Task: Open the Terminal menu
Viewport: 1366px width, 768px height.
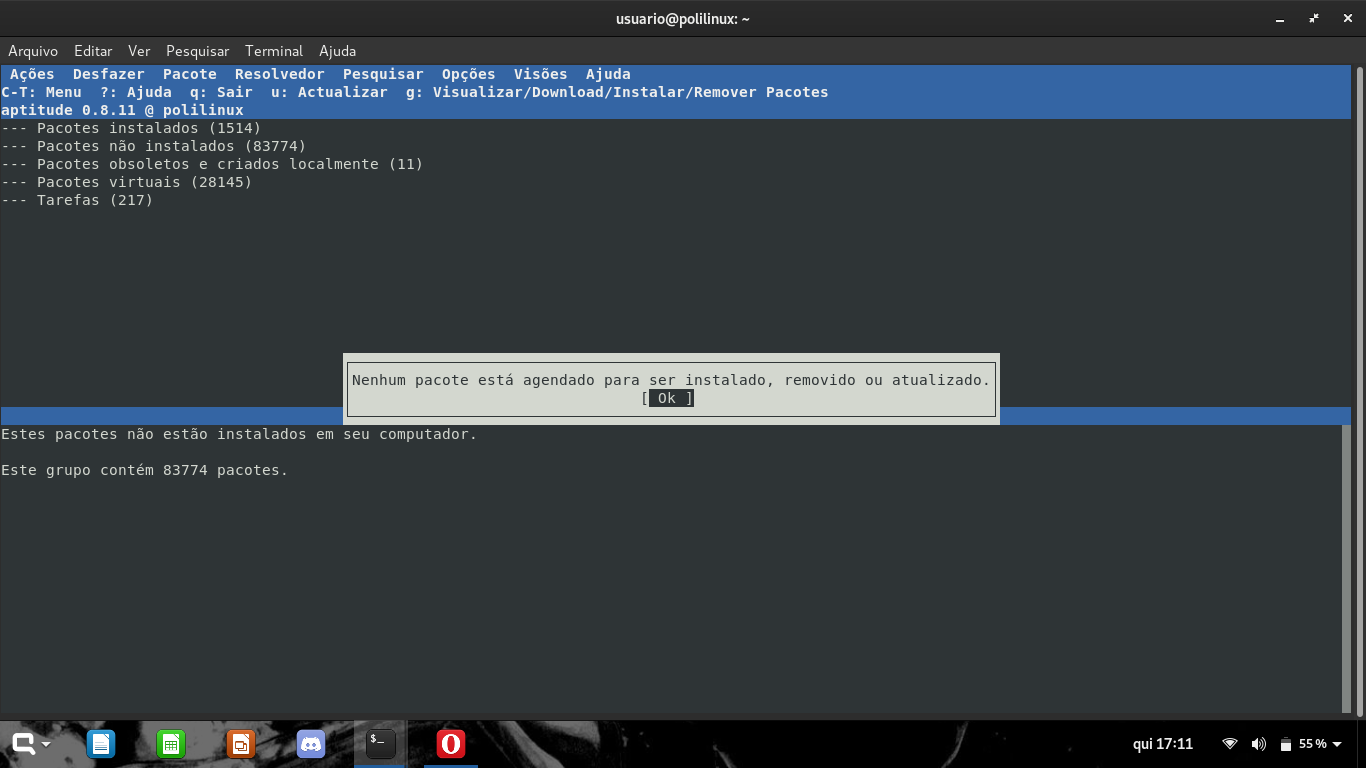Action: (x=274, y=51)
